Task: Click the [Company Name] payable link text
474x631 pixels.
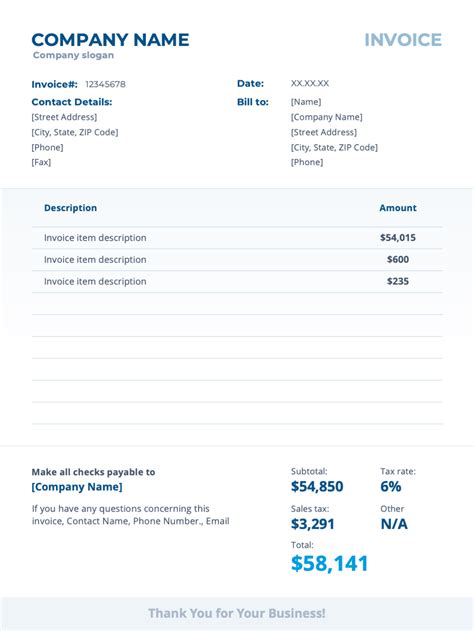Action: (77, 487)
